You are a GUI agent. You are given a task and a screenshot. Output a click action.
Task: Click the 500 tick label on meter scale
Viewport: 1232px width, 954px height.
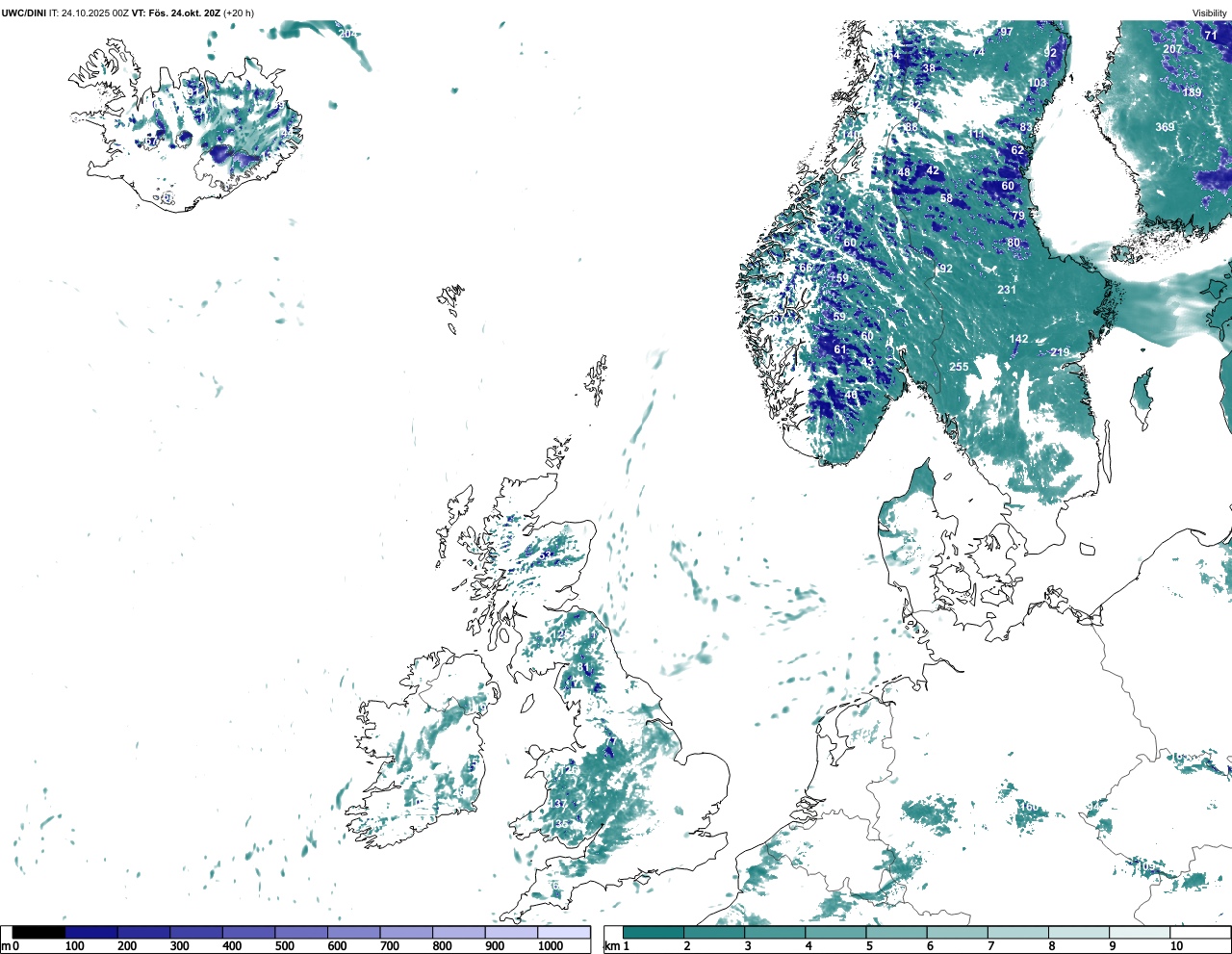click(285, 946)
